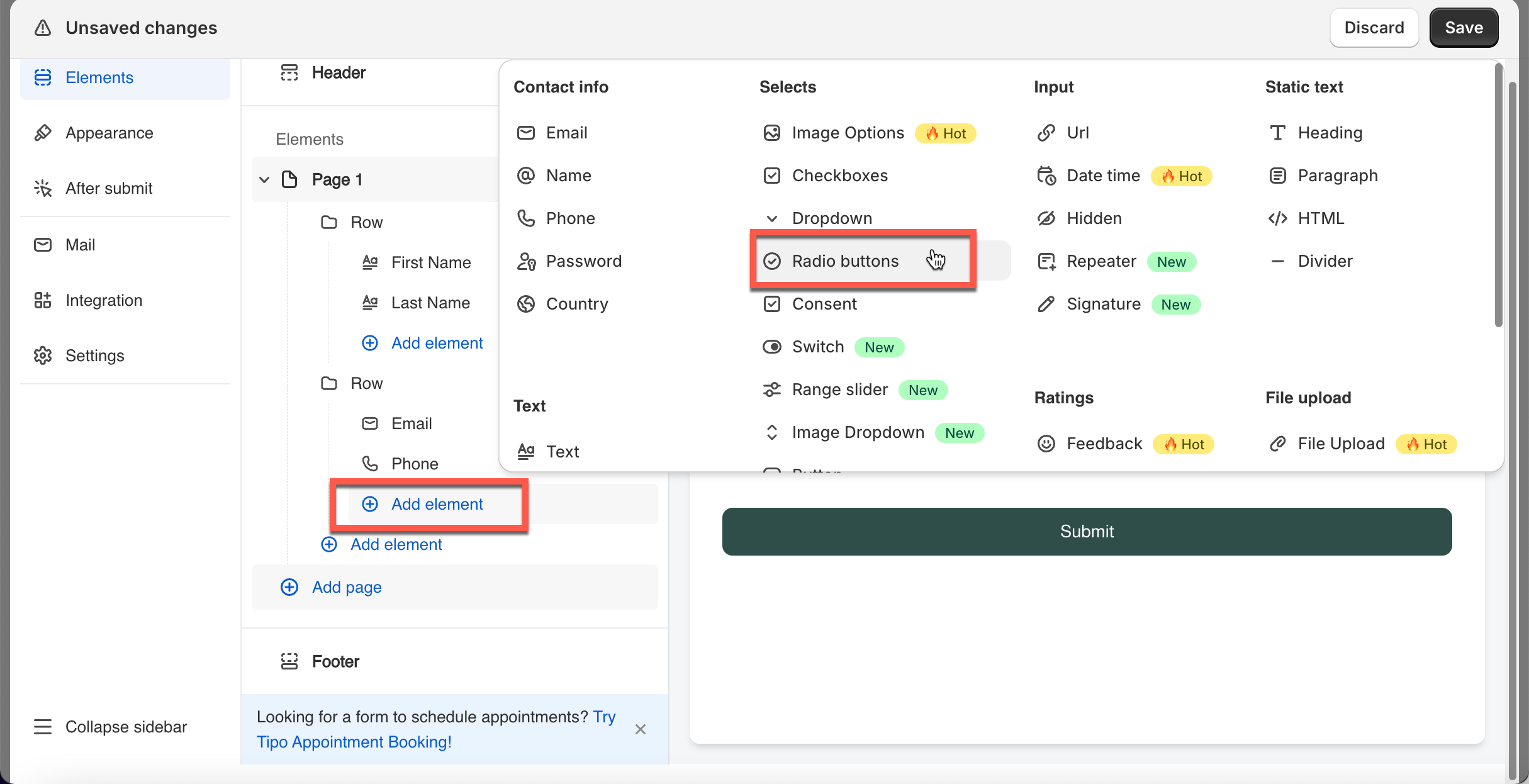Click the Signature pen icon
Image resolution: width=1529 pixels, height=784 pixels.
[x=1046, y=305]
